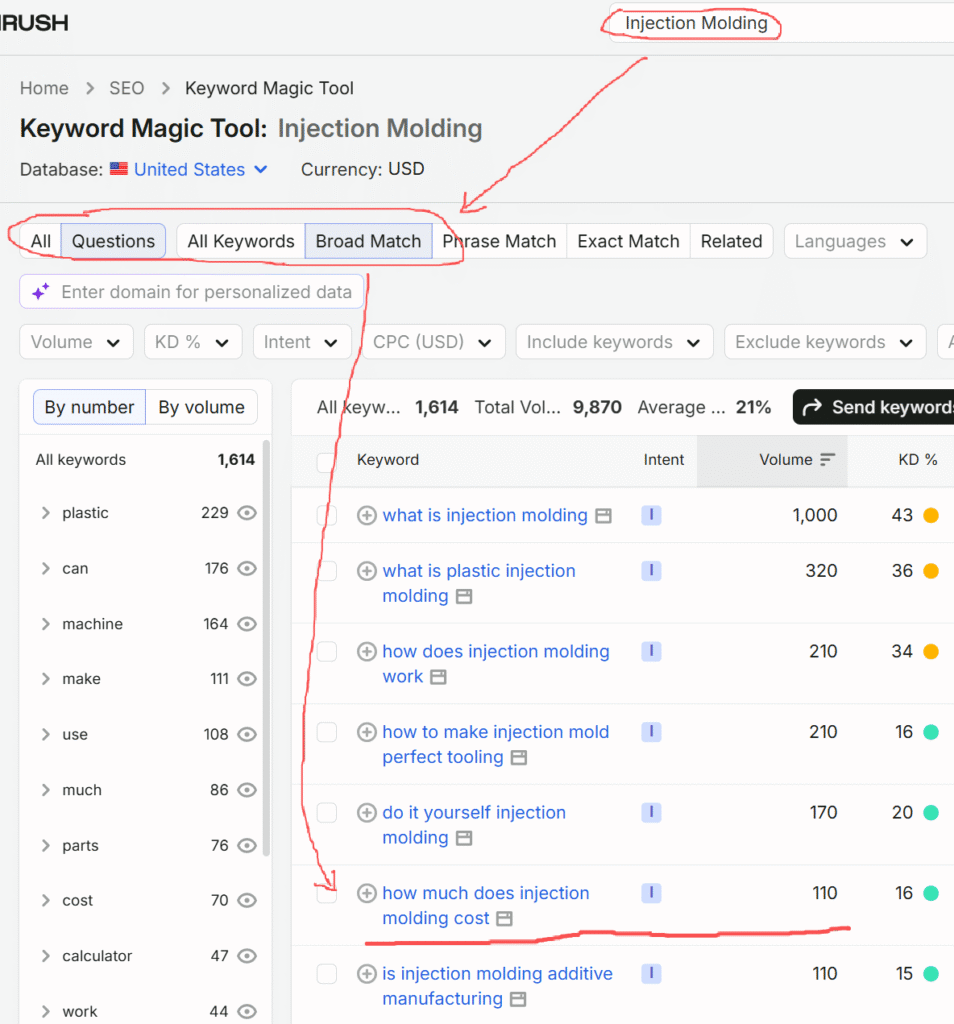Select the Questions tab
954x1024 pixels.
(113, 241)
